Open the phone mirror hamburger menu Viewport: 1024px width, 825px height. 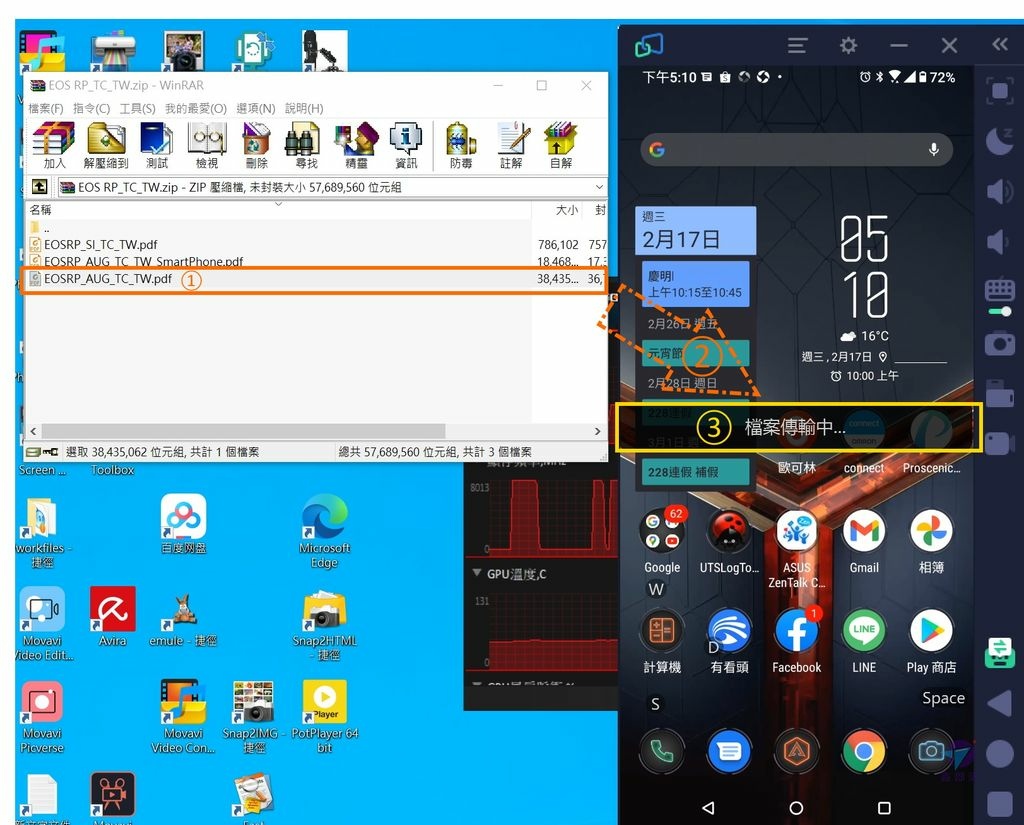(x=797, y=45)
